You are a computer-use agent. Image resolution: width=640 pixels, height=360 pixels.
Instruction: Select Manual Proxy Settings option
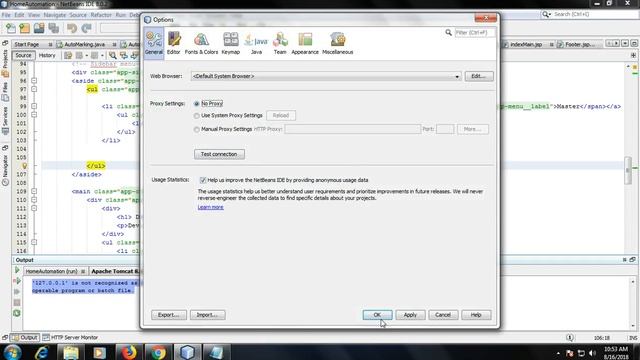click(x=197, y=129)
